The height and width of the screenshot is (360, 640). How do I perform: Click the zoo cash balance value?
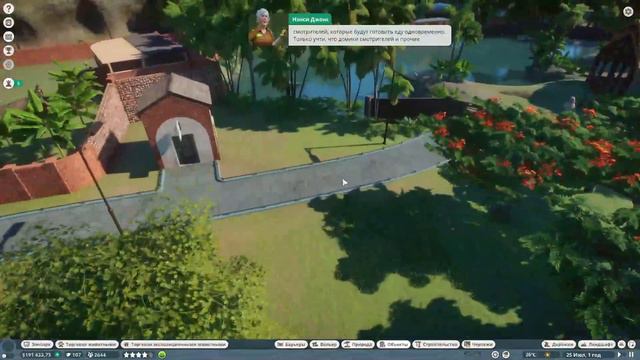pyautogui.click(x=37, y=355)
